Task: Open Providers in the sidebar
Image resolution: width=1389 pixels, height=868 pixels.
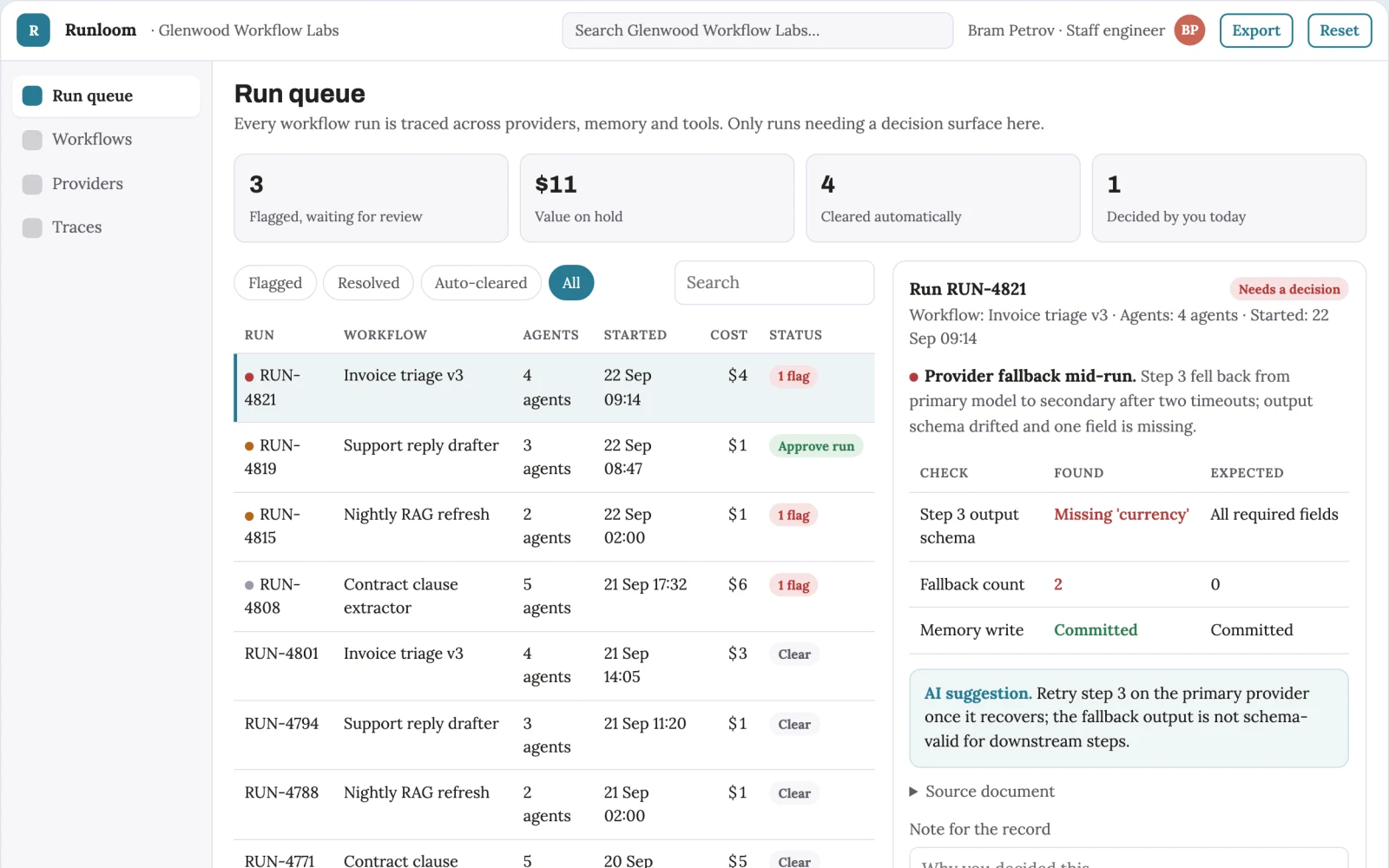Action: click(x=106, y=184)
